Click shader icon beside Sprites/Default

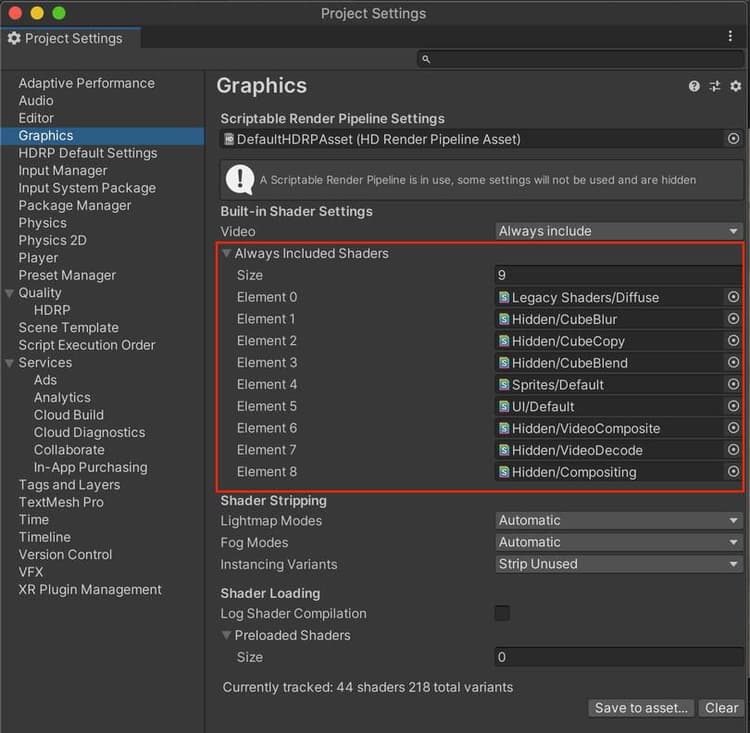tap(504, 385)
